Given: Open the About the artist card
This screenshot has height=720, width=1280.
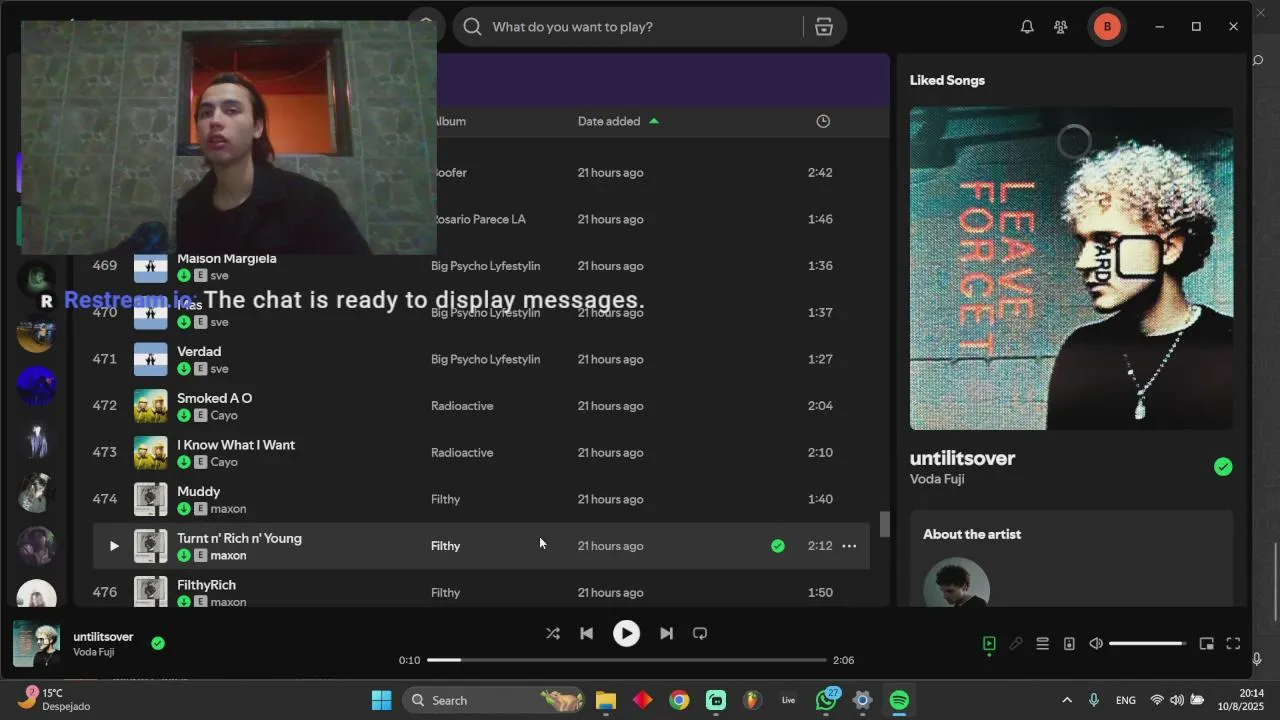Looking at the screenshot, I should point(1071,558).
